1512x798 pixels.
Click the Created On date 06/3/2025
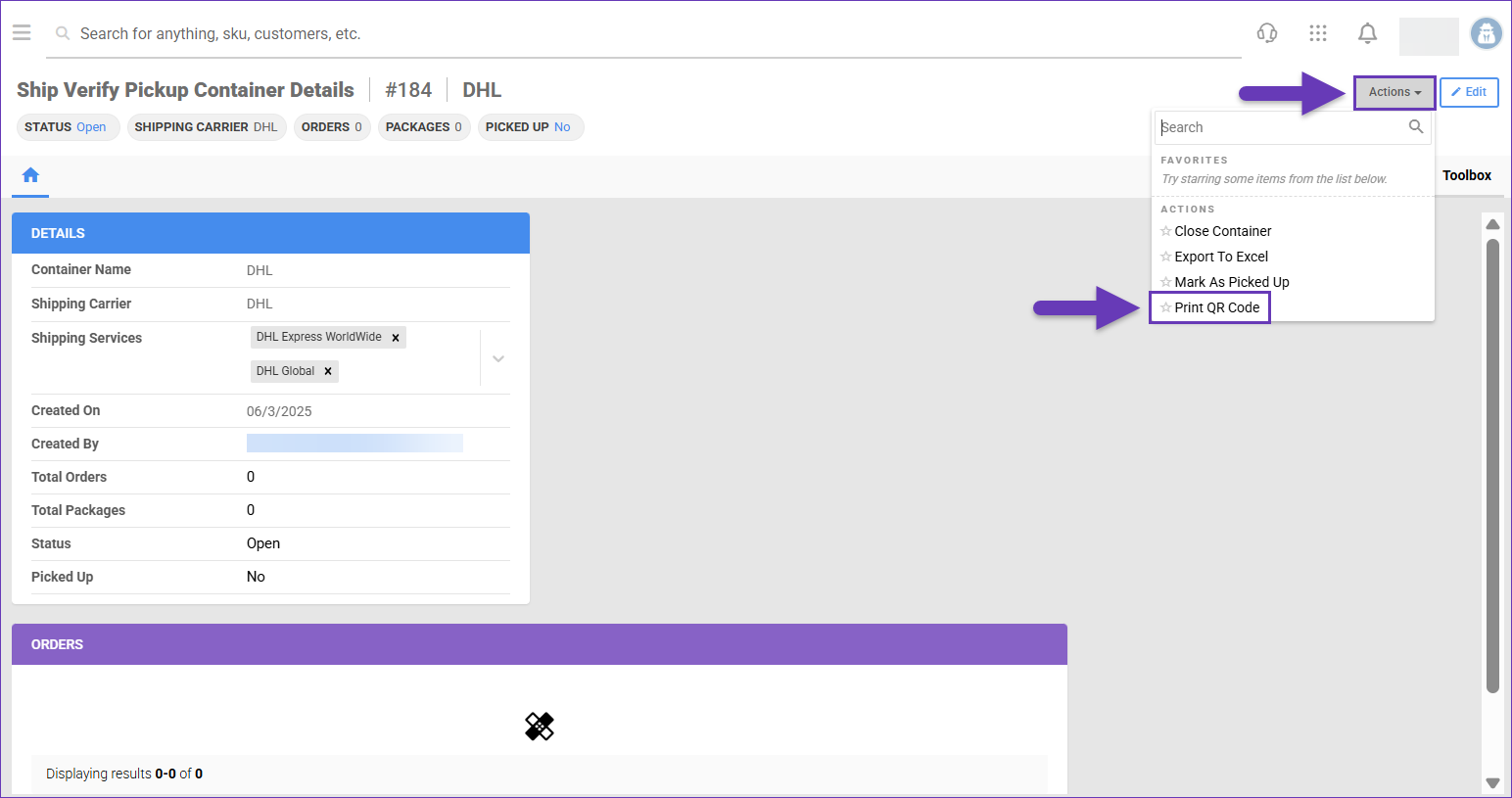coord(279,411)
